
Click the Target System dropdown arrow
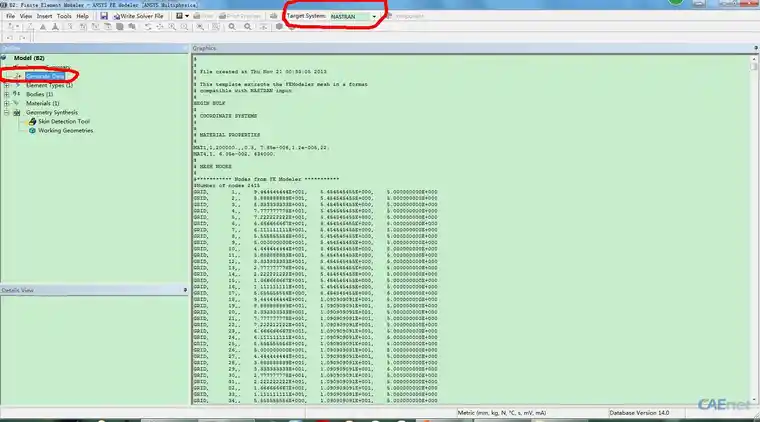click(x=374, y=16)
